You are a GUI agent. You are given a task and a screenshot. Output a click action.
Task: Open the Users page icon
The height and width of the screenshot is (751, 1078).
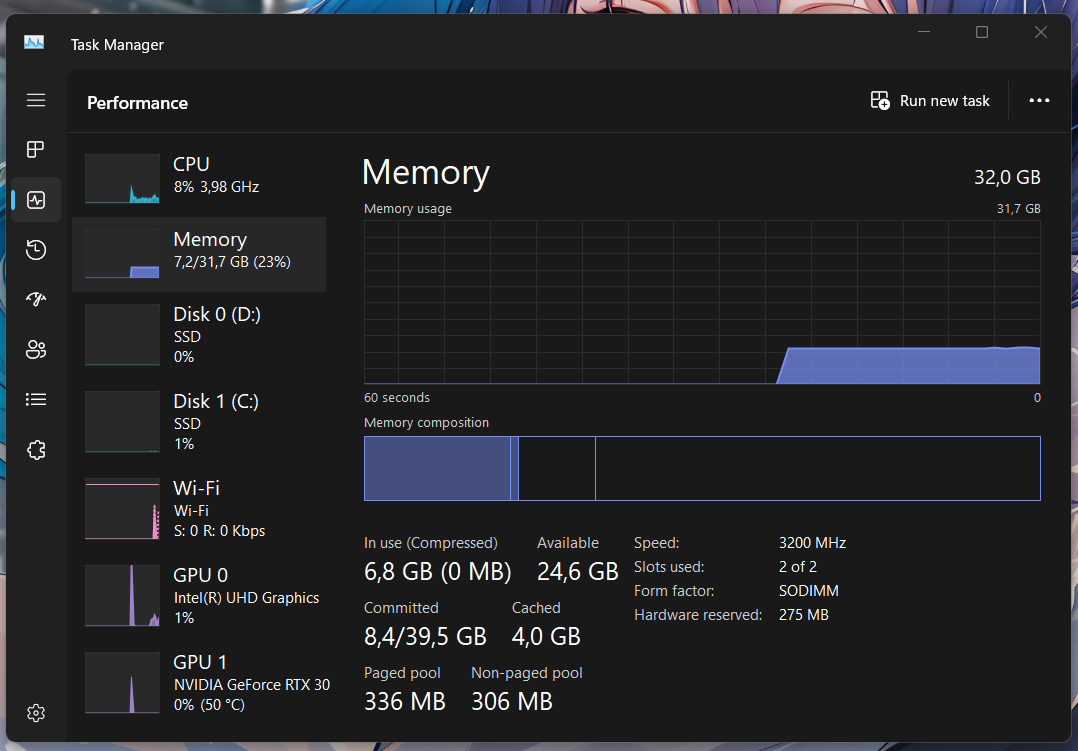36,350
